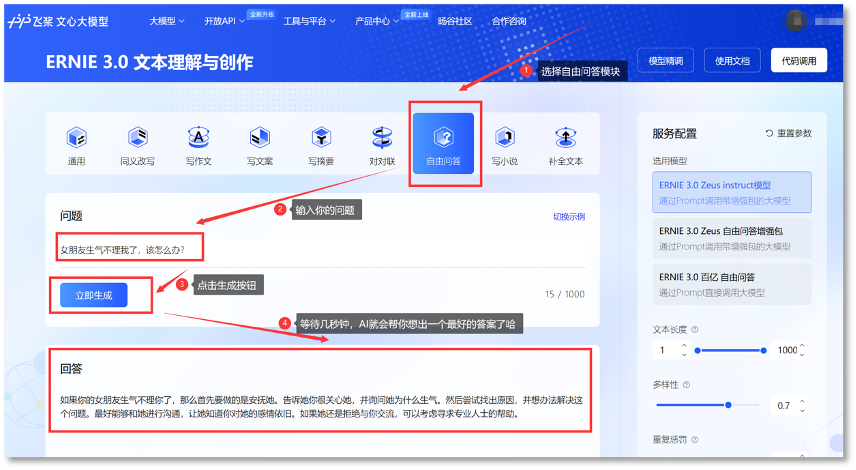The width and height of the screenshot is (856, 470).
Task: Click the 重置参数 reset icon
Action: click(x=769, y=133)
